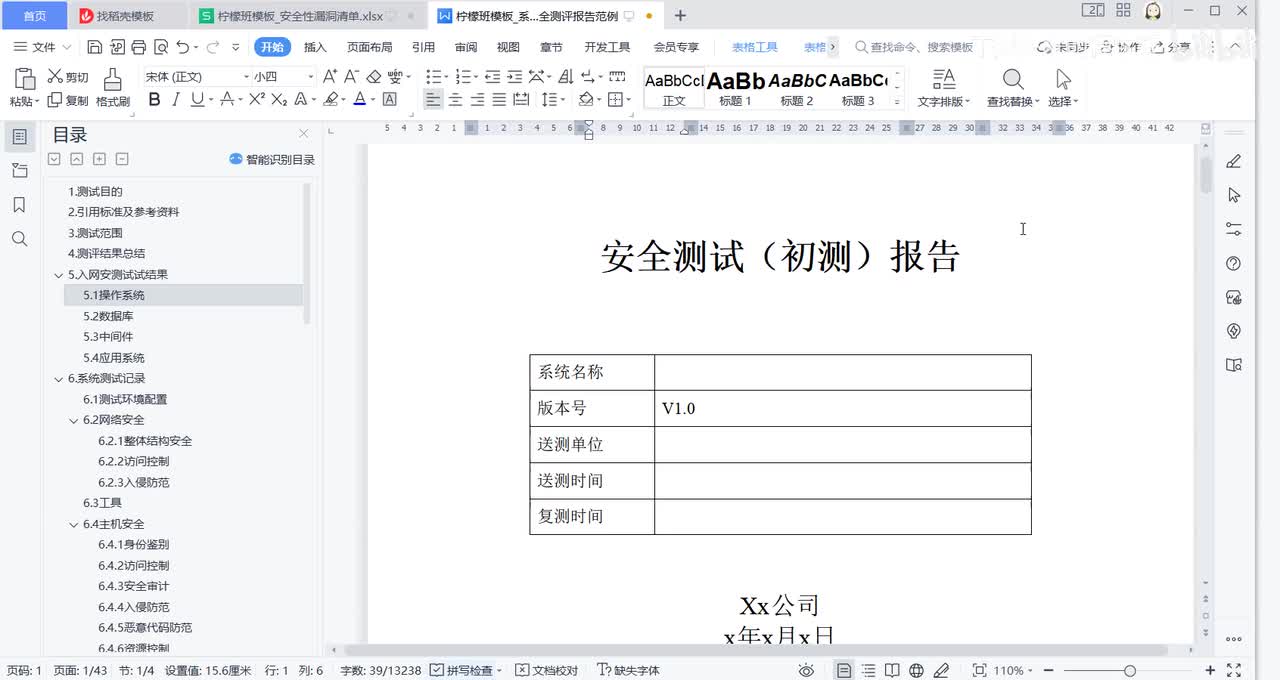Apply the 标题 1 style
This screenshot has width=1280, height=680.
pos(735,88)
